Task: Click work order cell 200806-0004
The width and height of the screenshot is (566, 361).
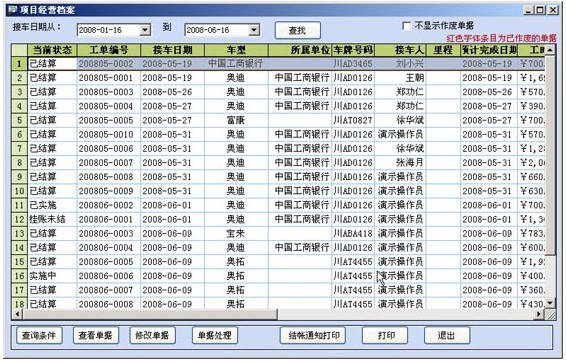Action: tap(109, 248)
